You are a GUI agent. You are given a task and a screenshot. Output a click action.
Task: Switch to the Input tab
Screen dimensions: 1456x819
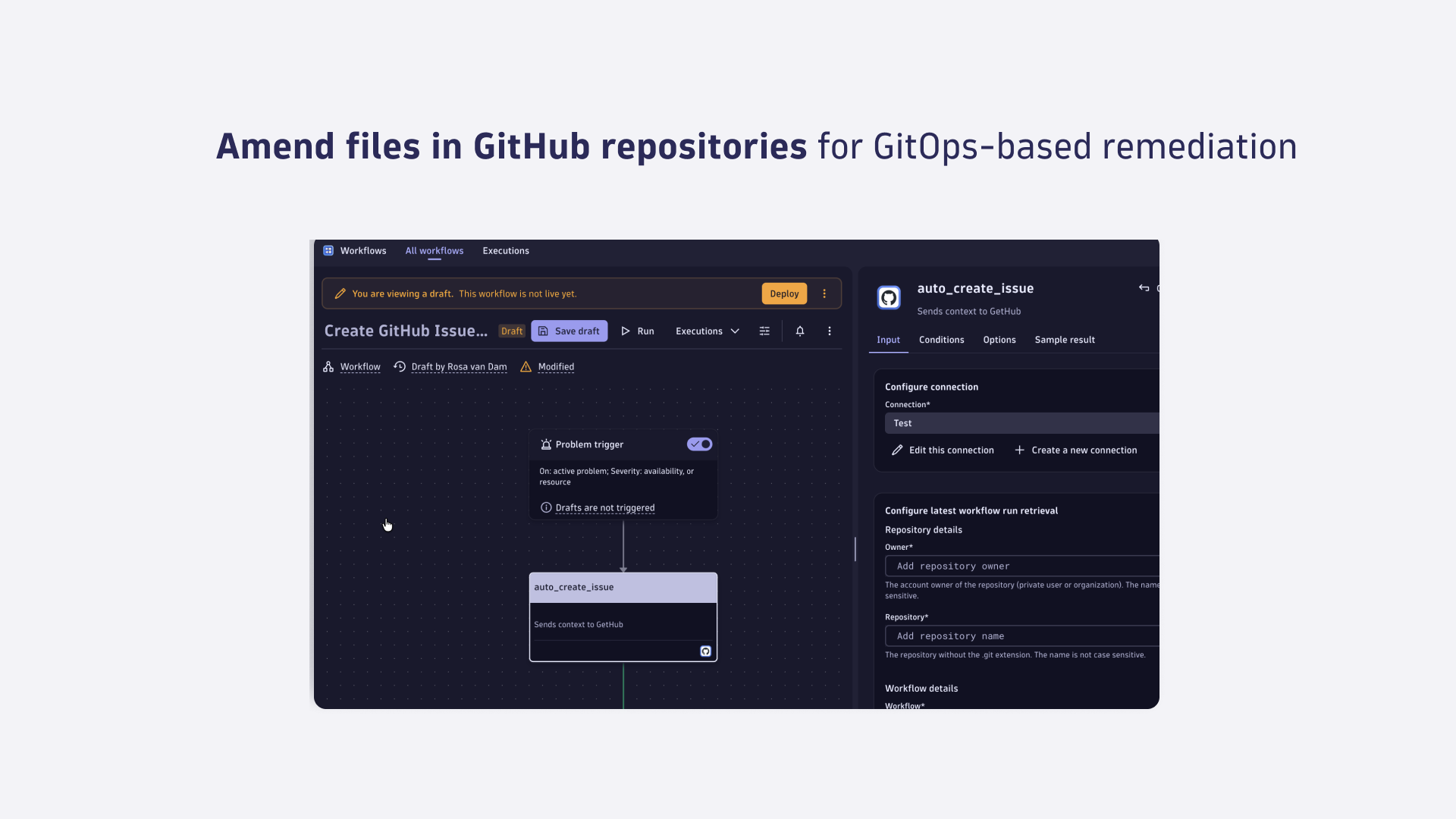888,340
